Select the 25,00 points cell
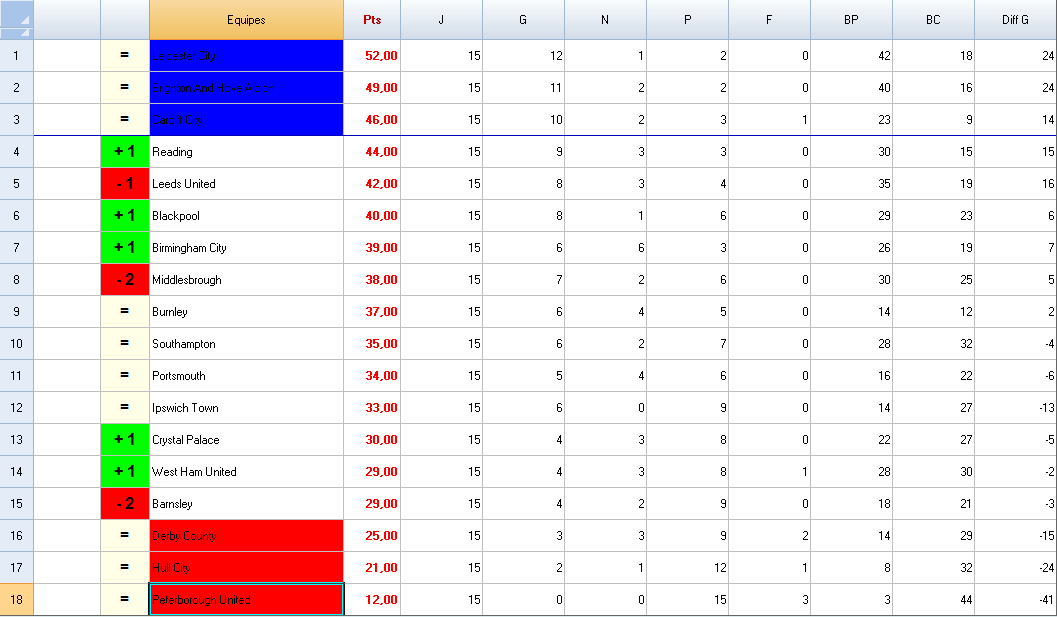 pyautogui.click(x=372, y=536)
